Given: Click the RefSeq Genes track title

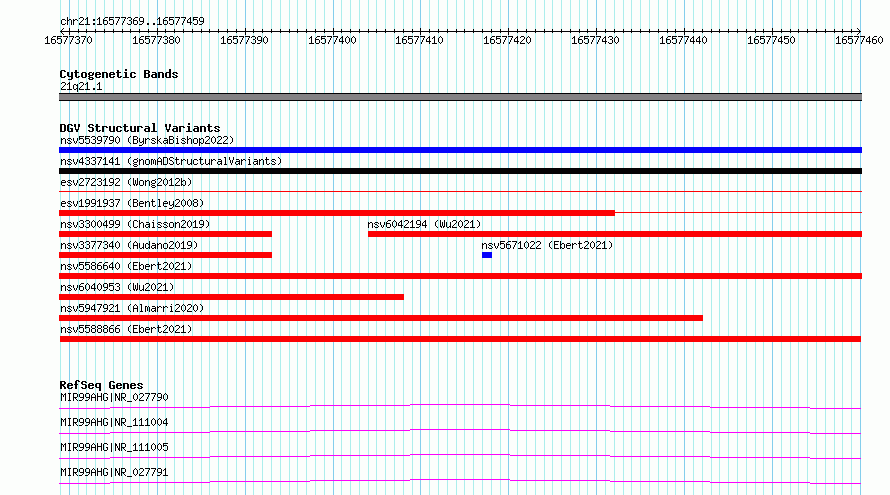Looking at the screenshot, I should pos(101,385).
